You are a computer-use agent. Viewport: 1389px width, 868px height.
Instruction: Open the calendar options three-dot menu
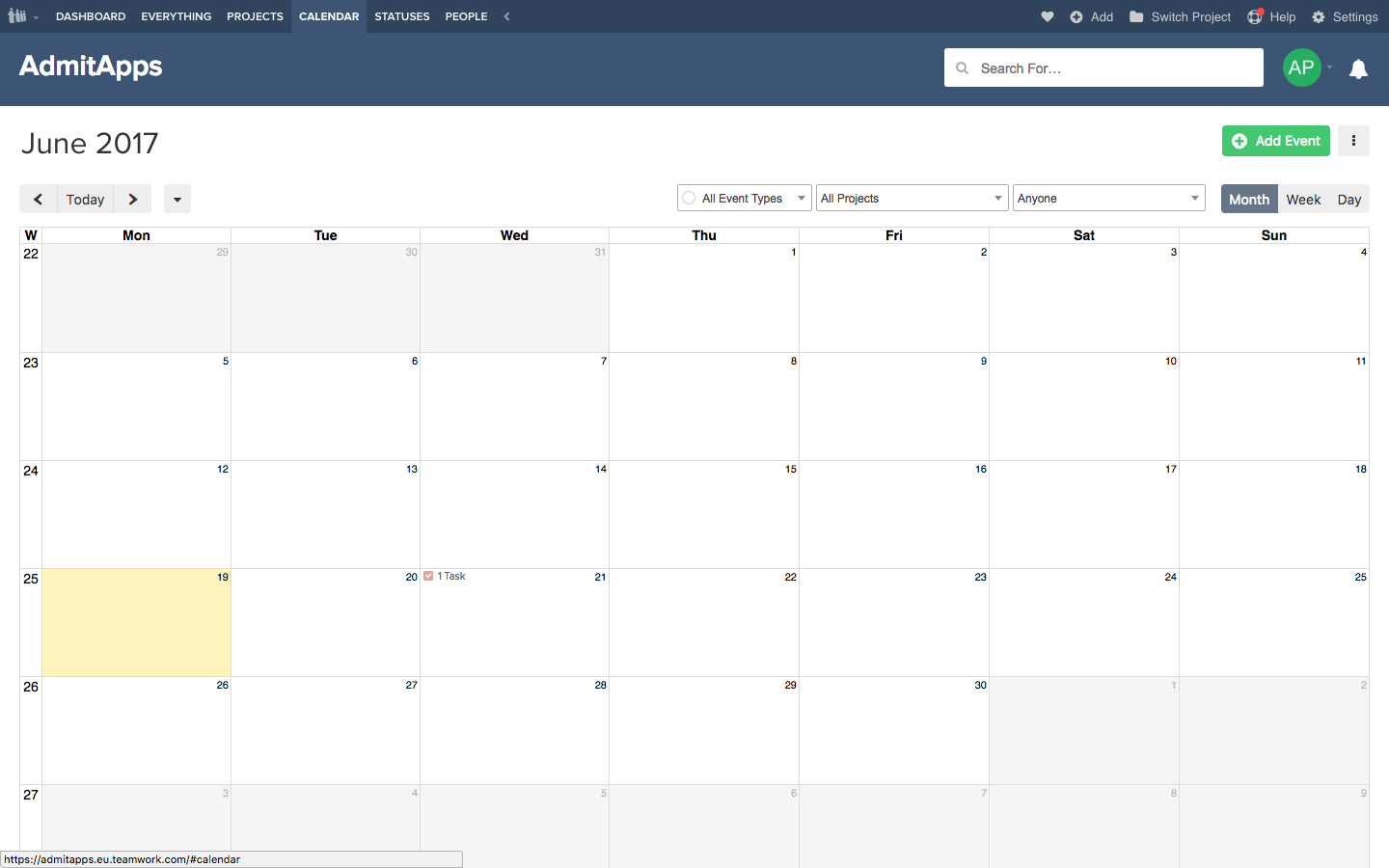pos(1353,141)
